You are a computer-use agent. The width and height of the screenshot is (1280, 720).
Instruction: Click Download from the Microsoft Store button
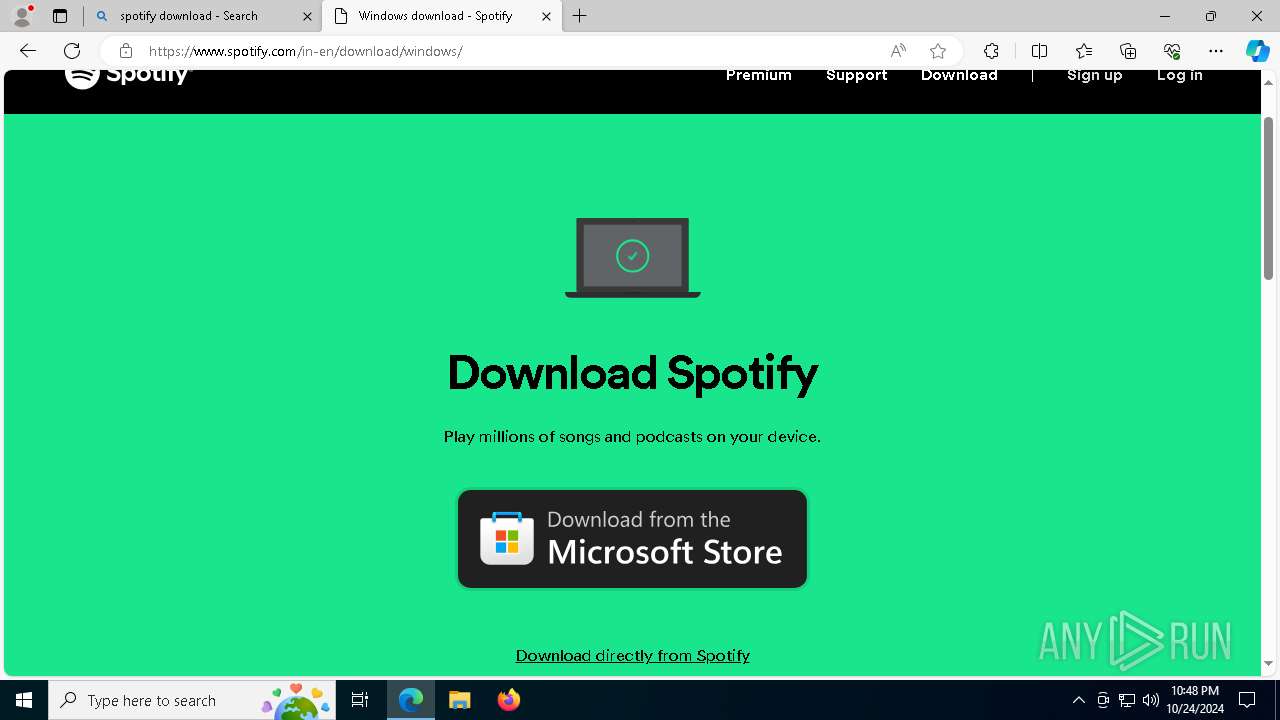pyautogui.click(x=632, y=539)
